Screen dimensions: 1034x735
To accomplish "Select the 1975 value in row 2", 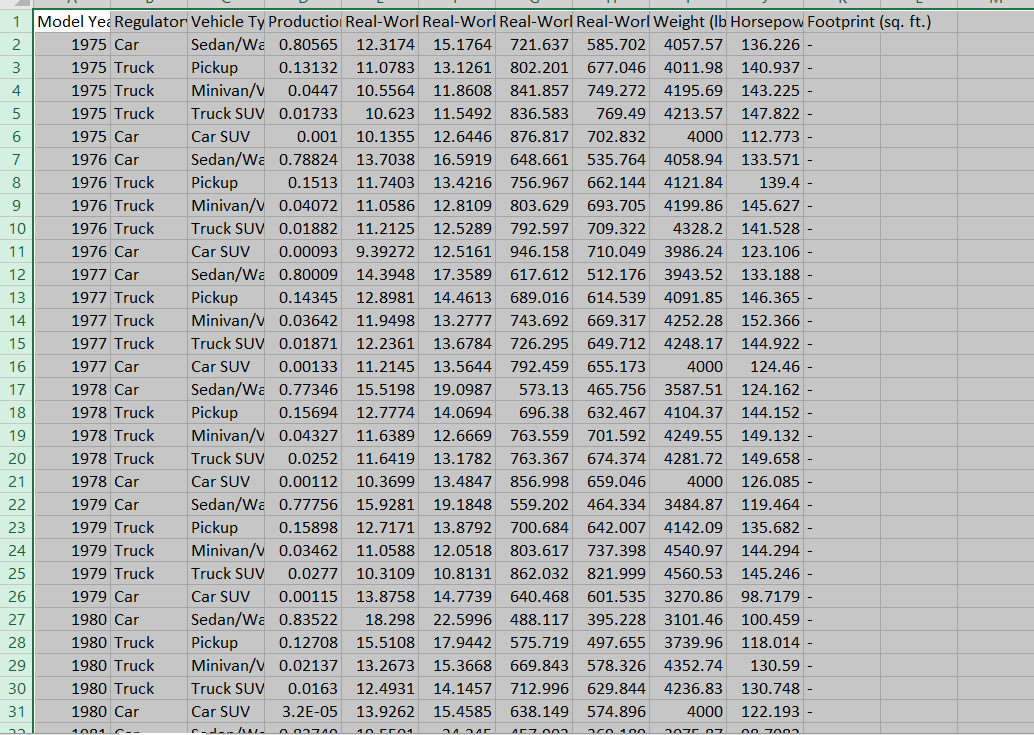I will click(x=72, y=44).
